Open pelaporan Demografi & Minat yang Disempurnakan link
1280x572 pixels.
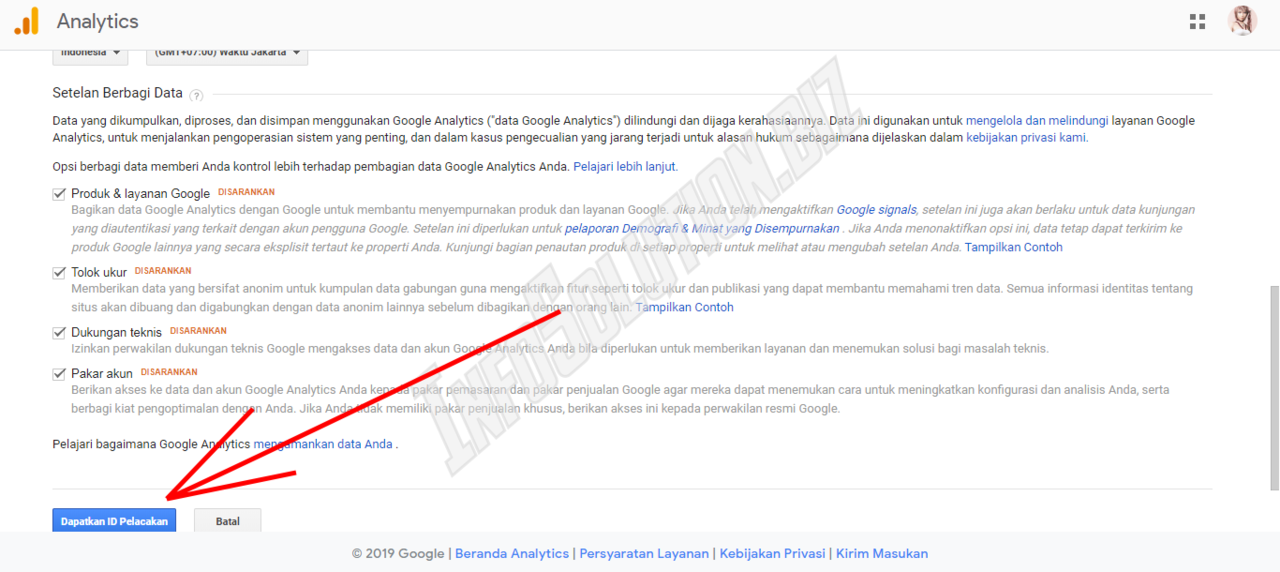pyautogui.click(x=702, y=228)
